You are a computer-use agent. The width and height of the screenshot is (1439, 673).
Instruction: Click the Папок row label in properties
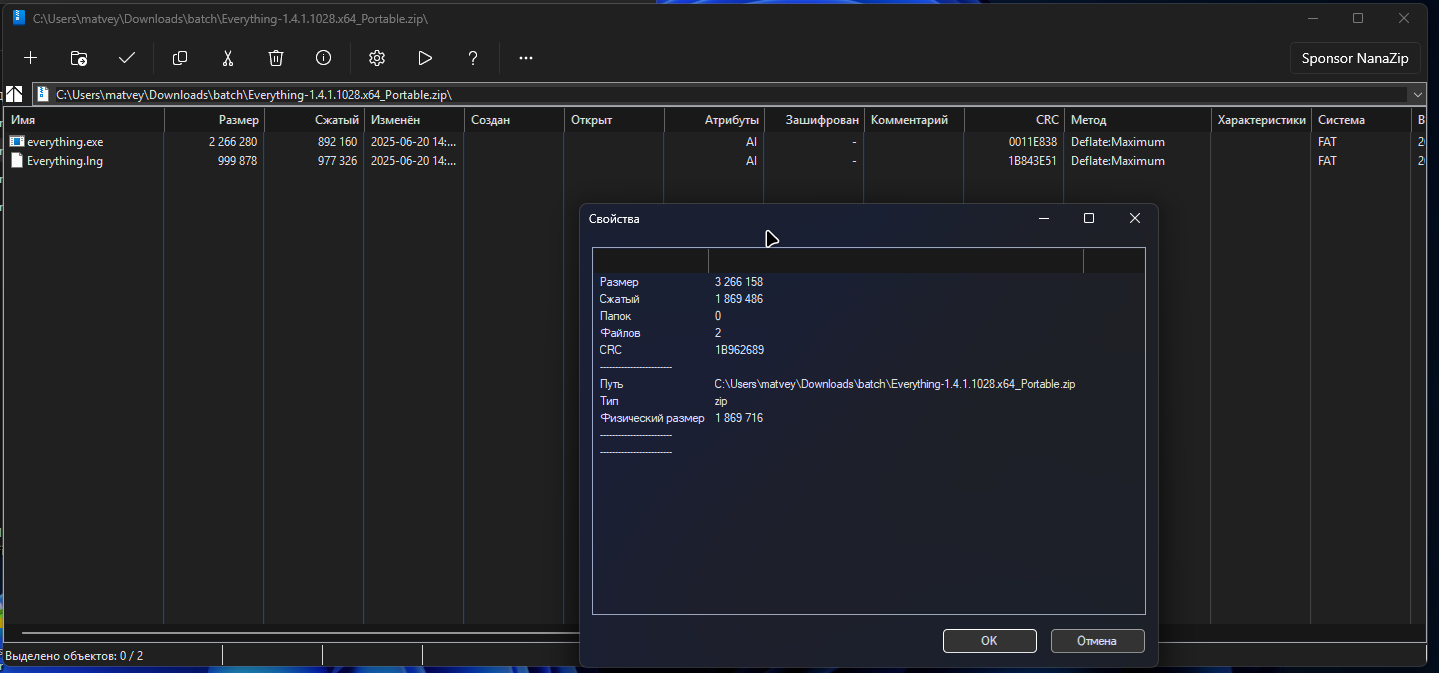click(616, 316)
